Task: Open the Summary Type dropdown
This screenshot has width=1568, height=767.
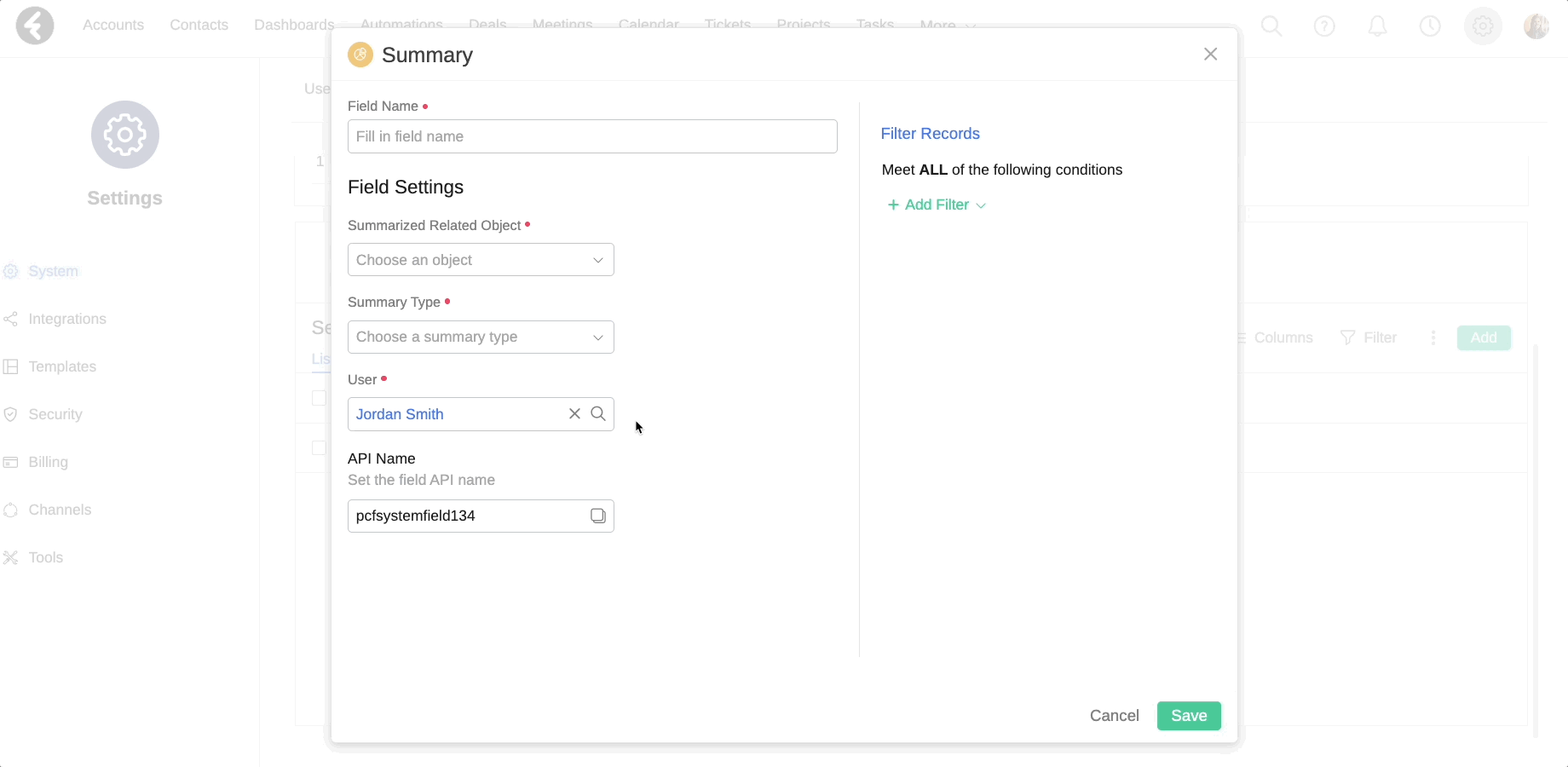Action: [x=481, y=337]
